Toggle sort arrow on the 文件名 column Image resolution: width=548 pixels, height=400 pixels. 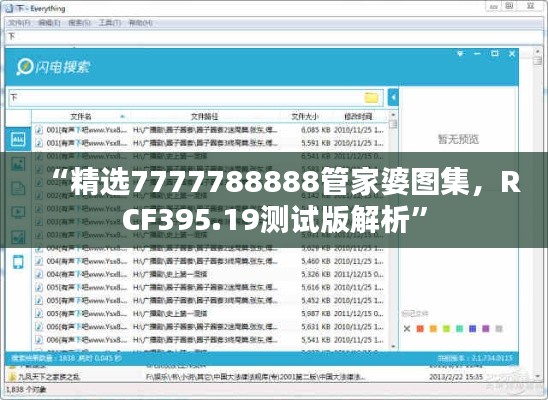point(122,116)
